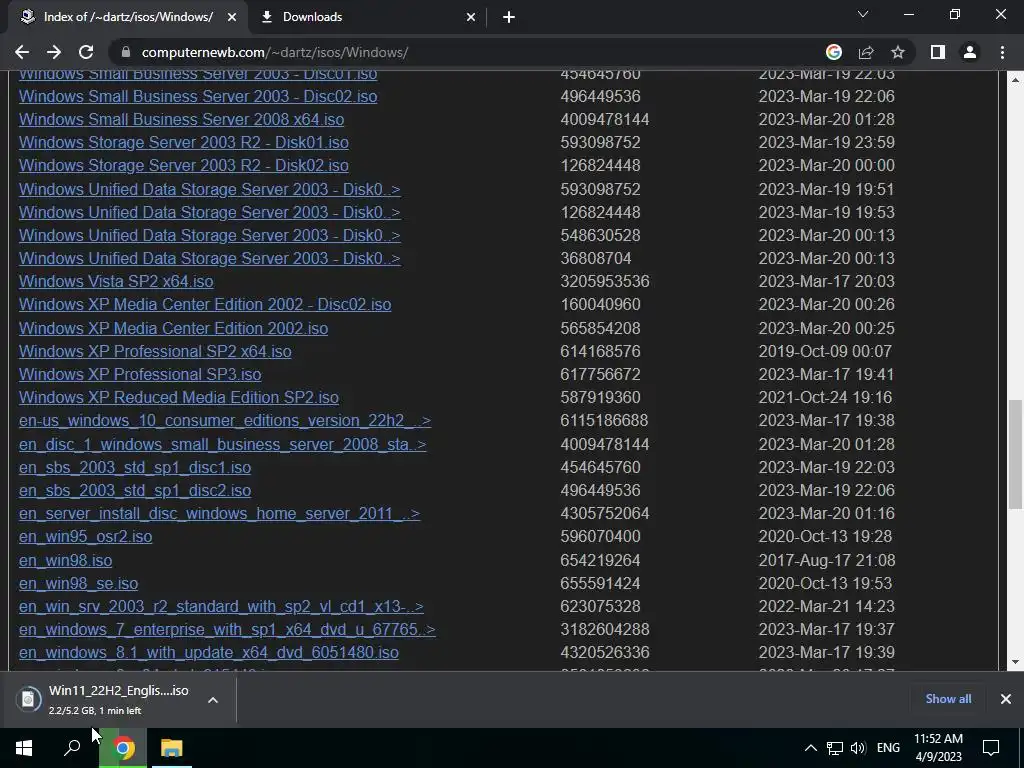The image size is (1024, 768).
Task: Click Chrome in the taskbar
Action: tap(123, 748)
